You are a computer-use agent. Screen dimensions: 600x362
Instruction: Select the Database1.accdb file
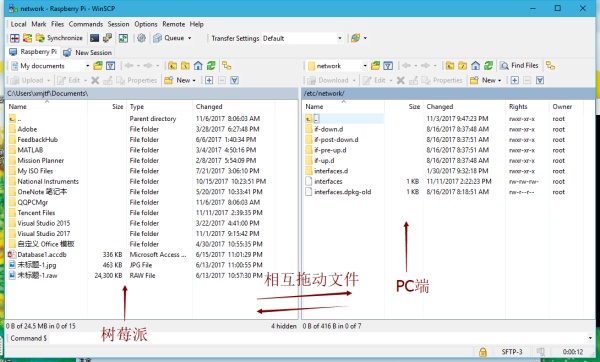(42, 254)
